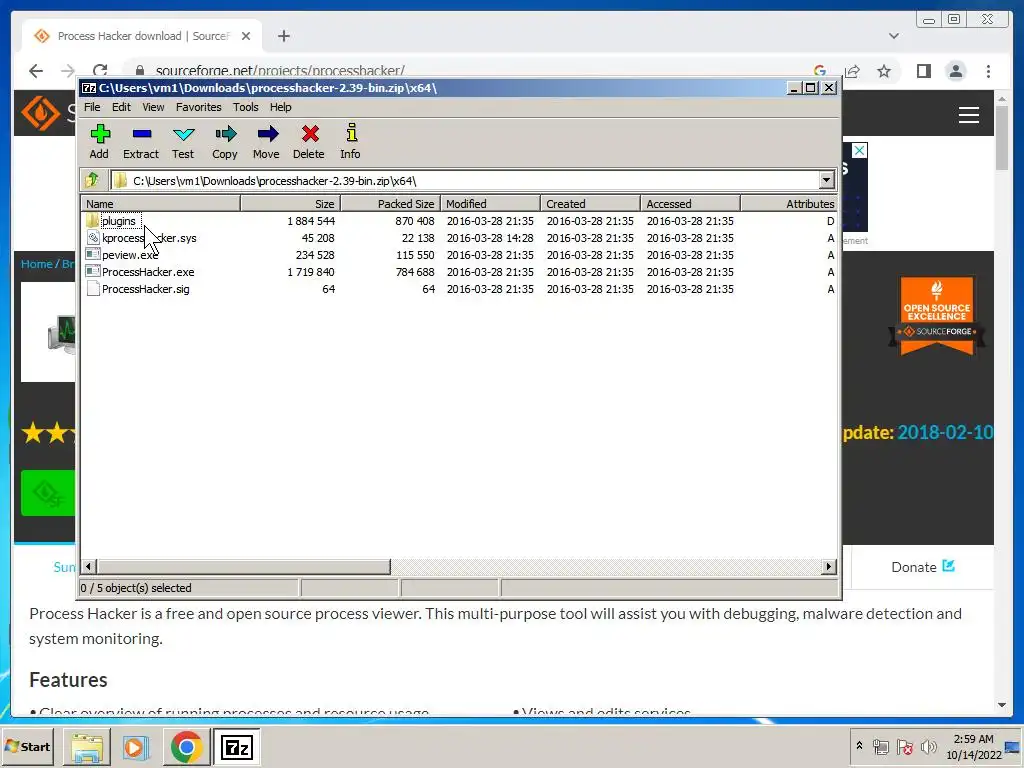Sort by the Accessed column header
The height and width of the screenshot is (768, 1024).
pos(690,204)
